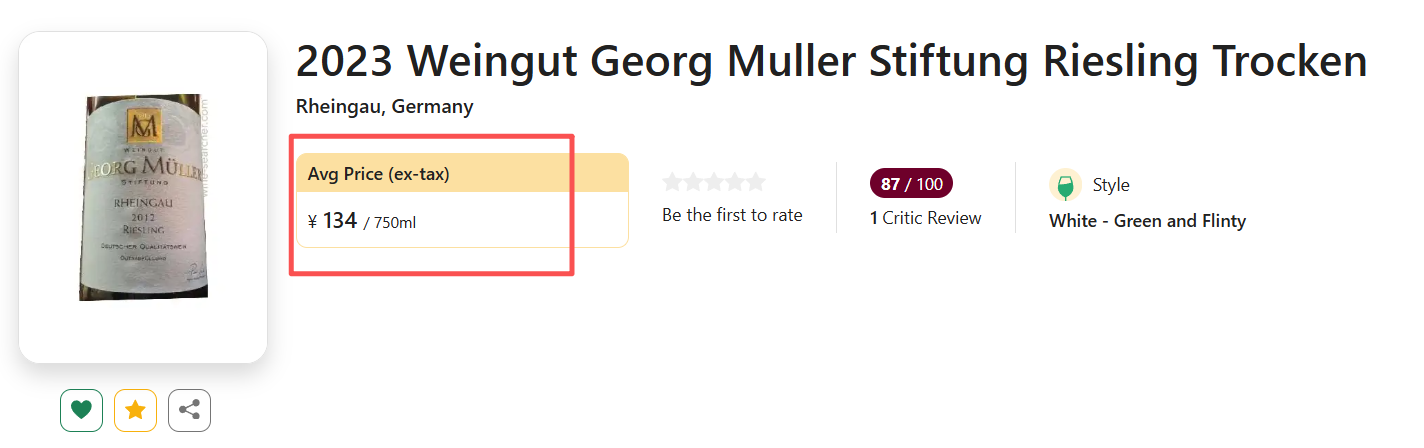Open the White - Green and Flinty style
The image size is (1424, 448).
click(x=1147, y=221)
